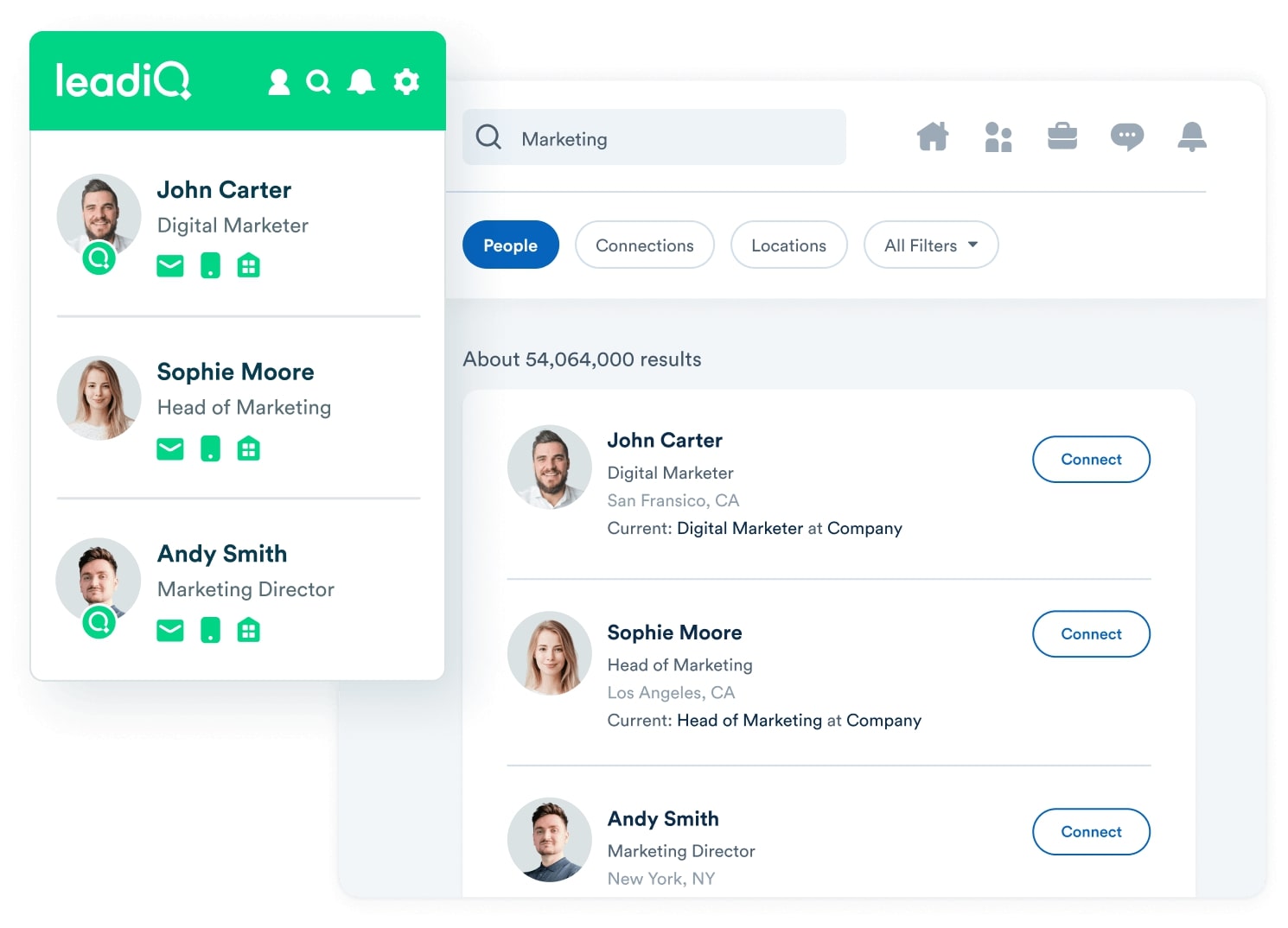Screen dimensions: 1288x928
Task: Open Andy Smith's name in search results
Action: coord(663,818)
